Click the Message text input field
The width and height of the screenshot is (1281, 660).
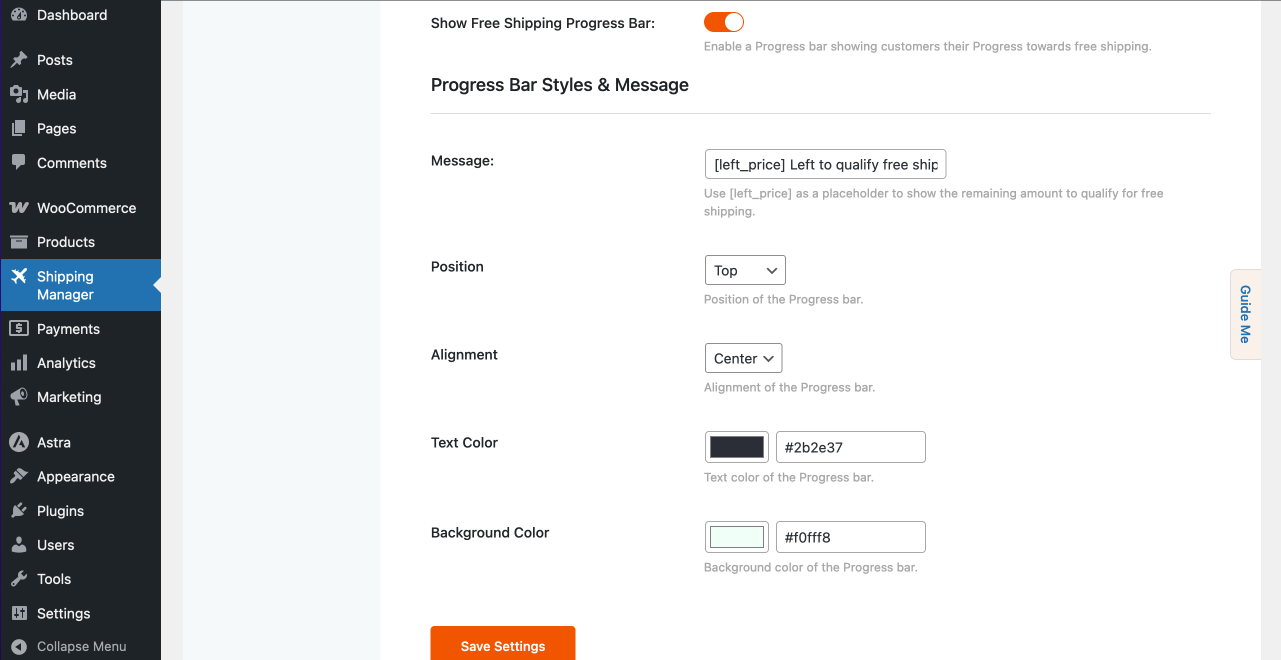point(825,164)
